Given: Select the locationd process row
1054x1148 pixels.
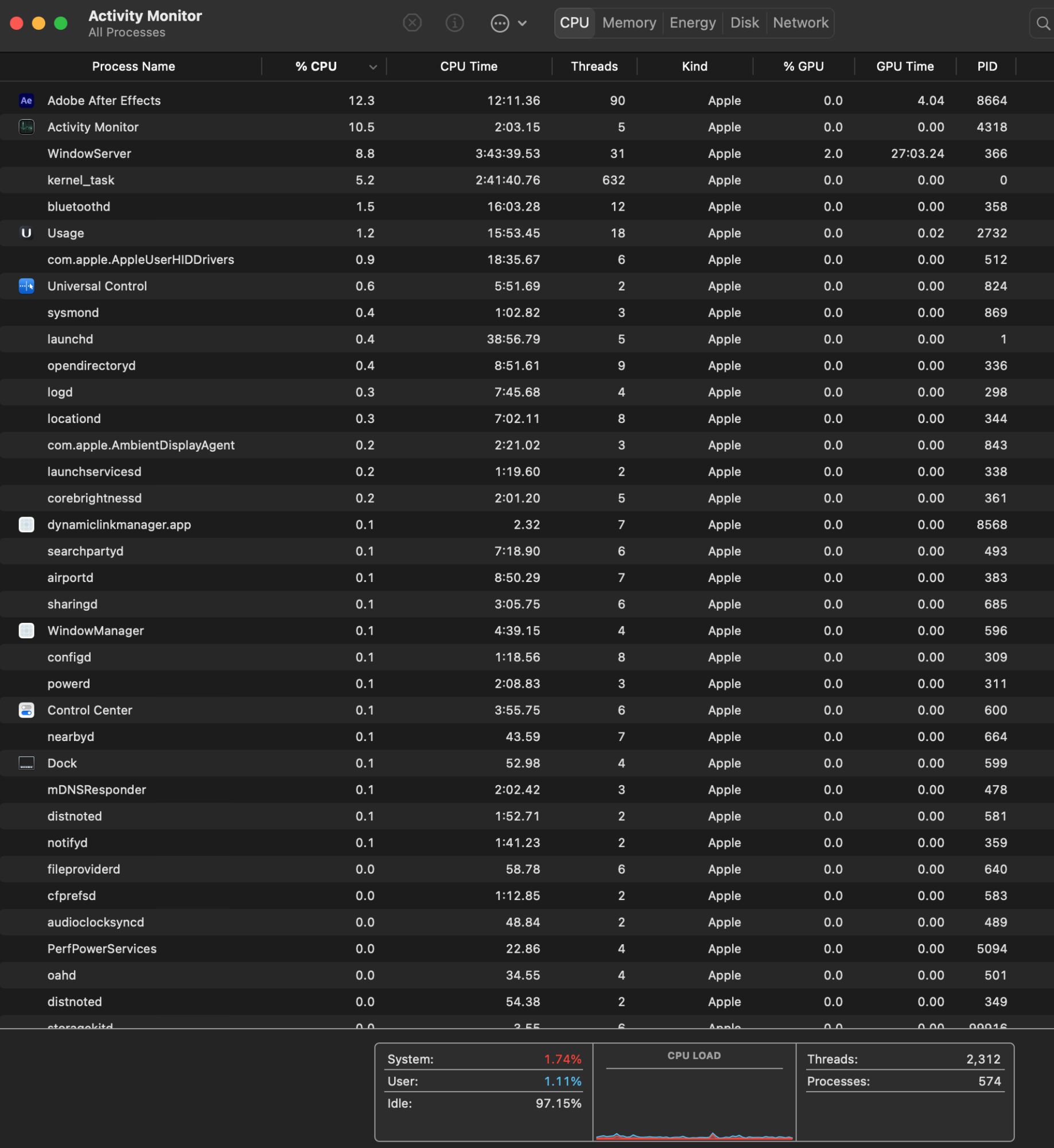Looking at the screenshot, I should (527, 418).
